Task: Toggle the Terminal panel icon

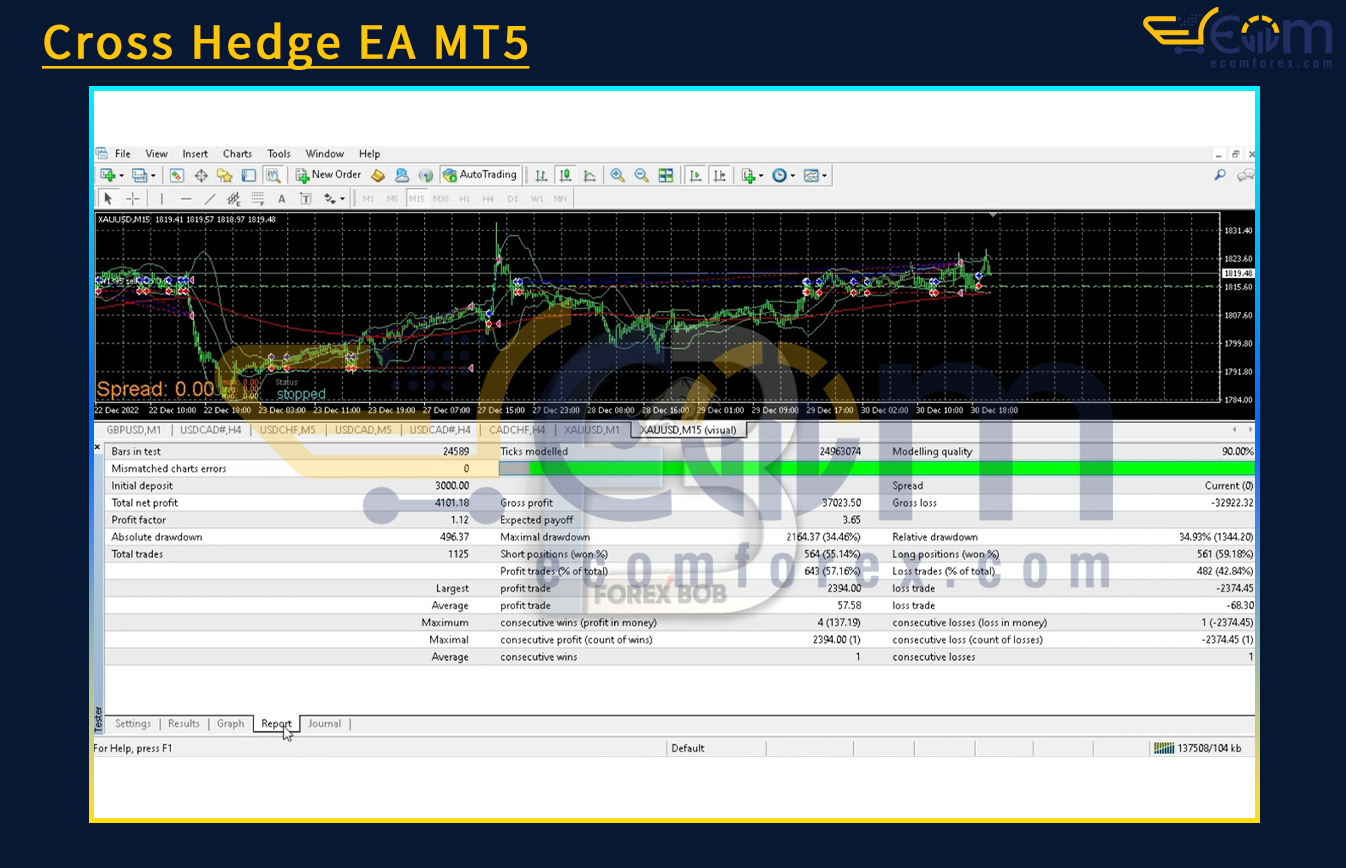Action: (248, 175)
